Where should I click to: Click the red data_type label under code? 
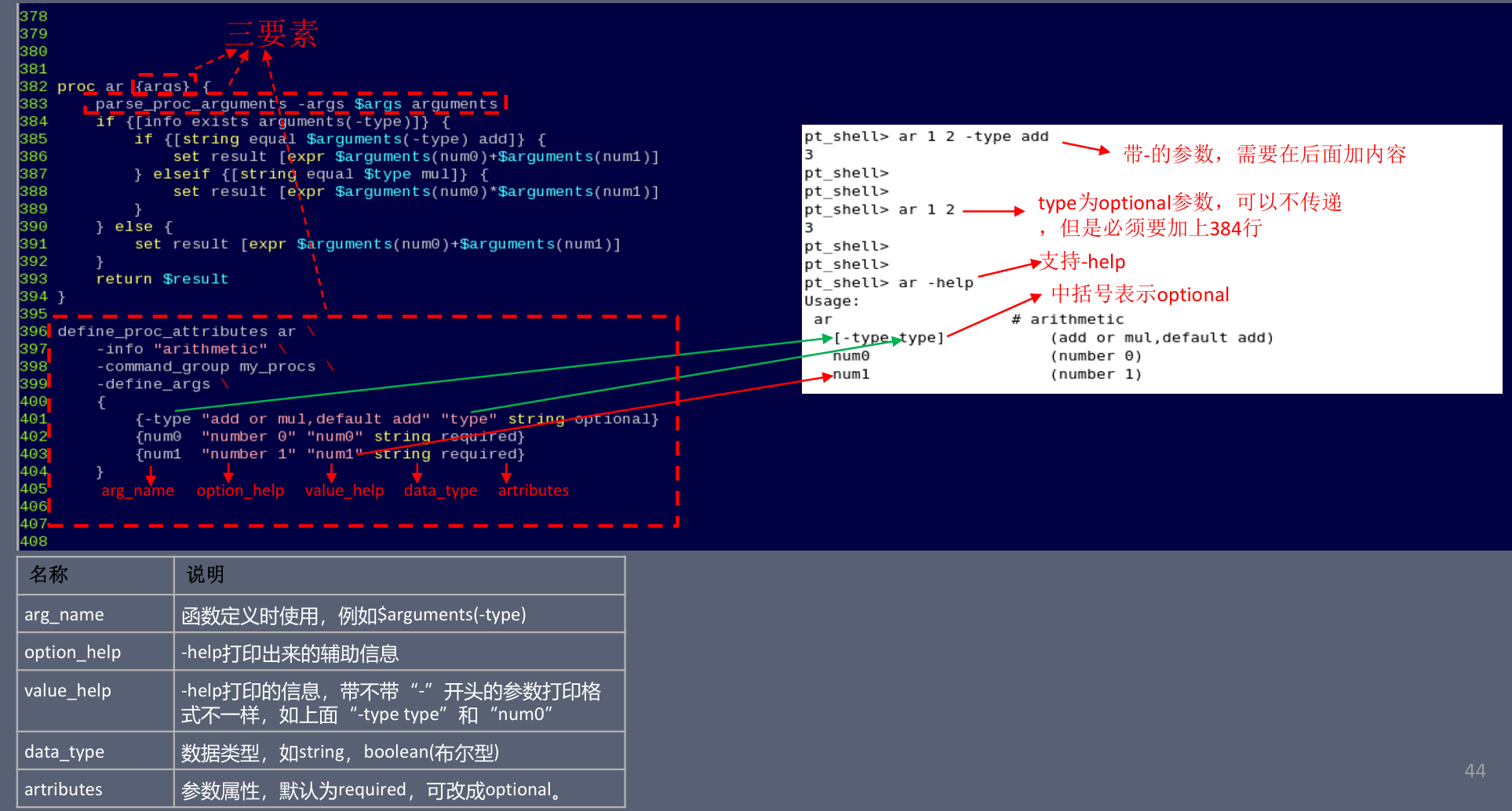440,491
